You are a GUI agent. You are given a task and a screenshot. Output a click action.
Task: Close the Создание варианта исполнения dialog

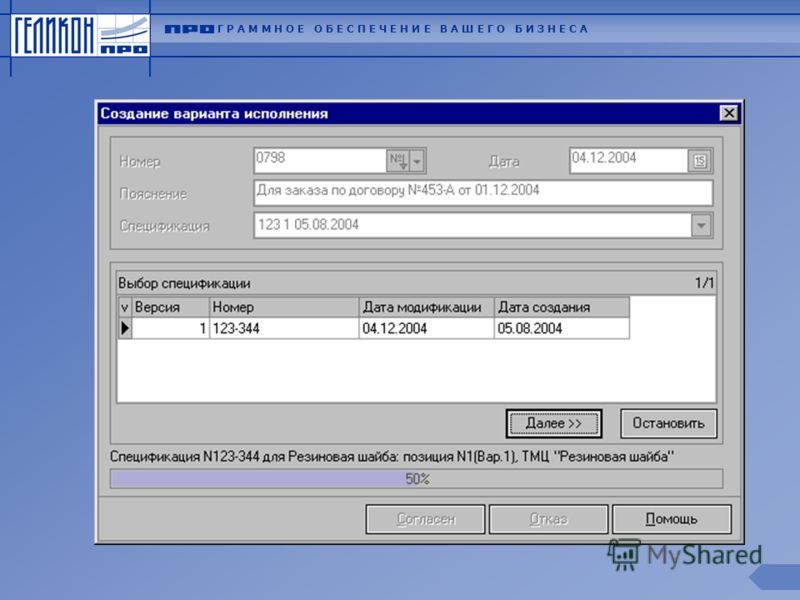coord(729,113)
